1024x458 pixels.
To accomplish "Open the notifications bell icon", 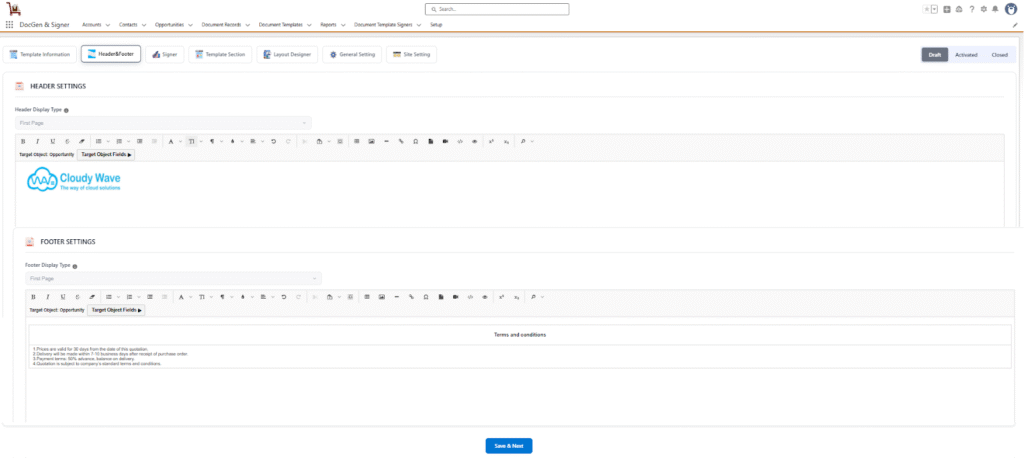I will click(x=993, y=9).
